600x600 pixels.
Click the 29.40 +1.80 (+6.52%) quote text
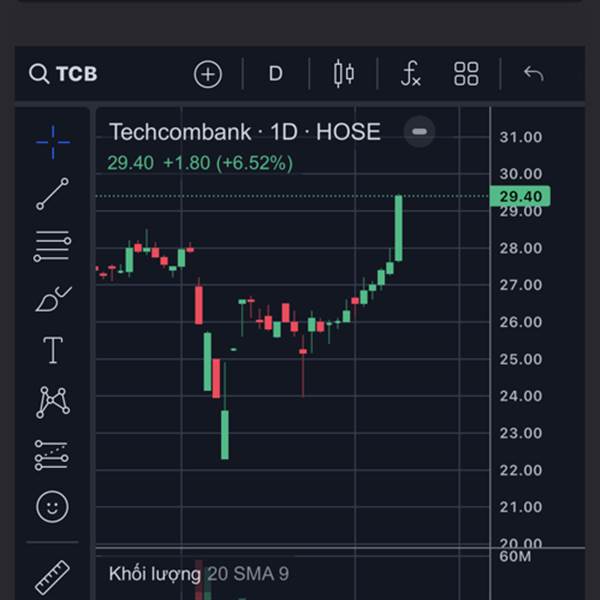(200, 163)
